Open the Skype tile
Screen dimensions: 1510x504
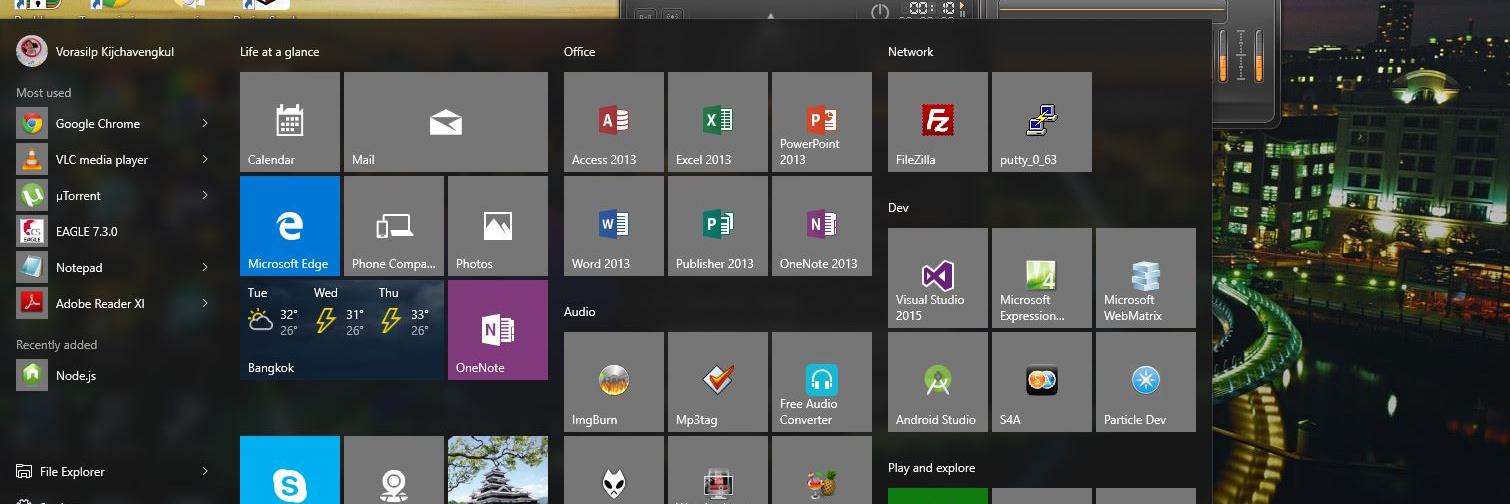point(290,470)
